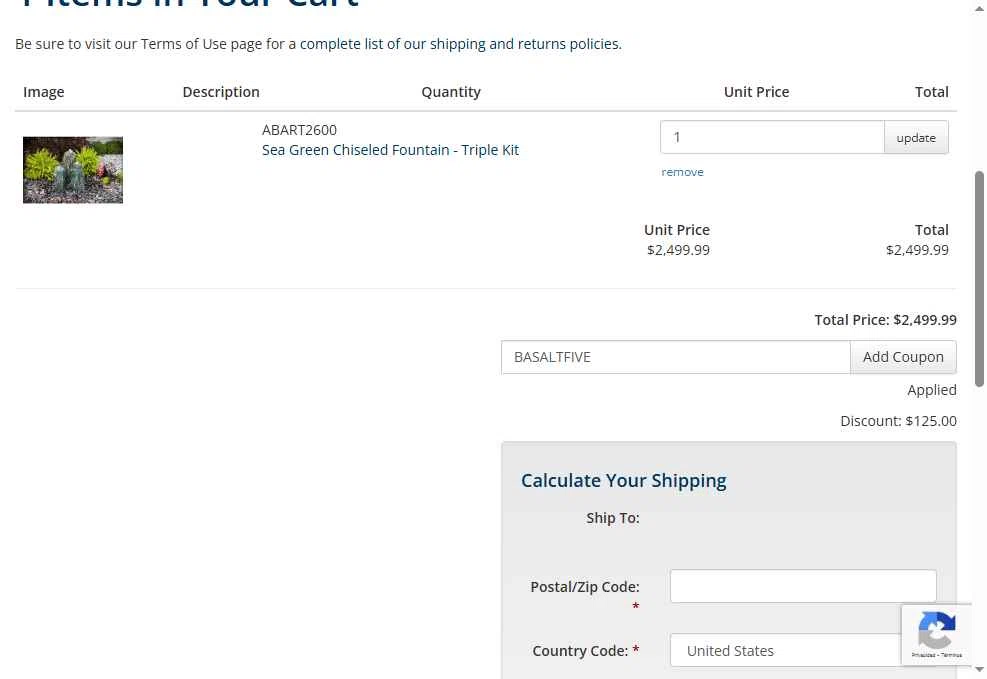
Task: Click the update quantity button
Action: (x=916, y=137)
